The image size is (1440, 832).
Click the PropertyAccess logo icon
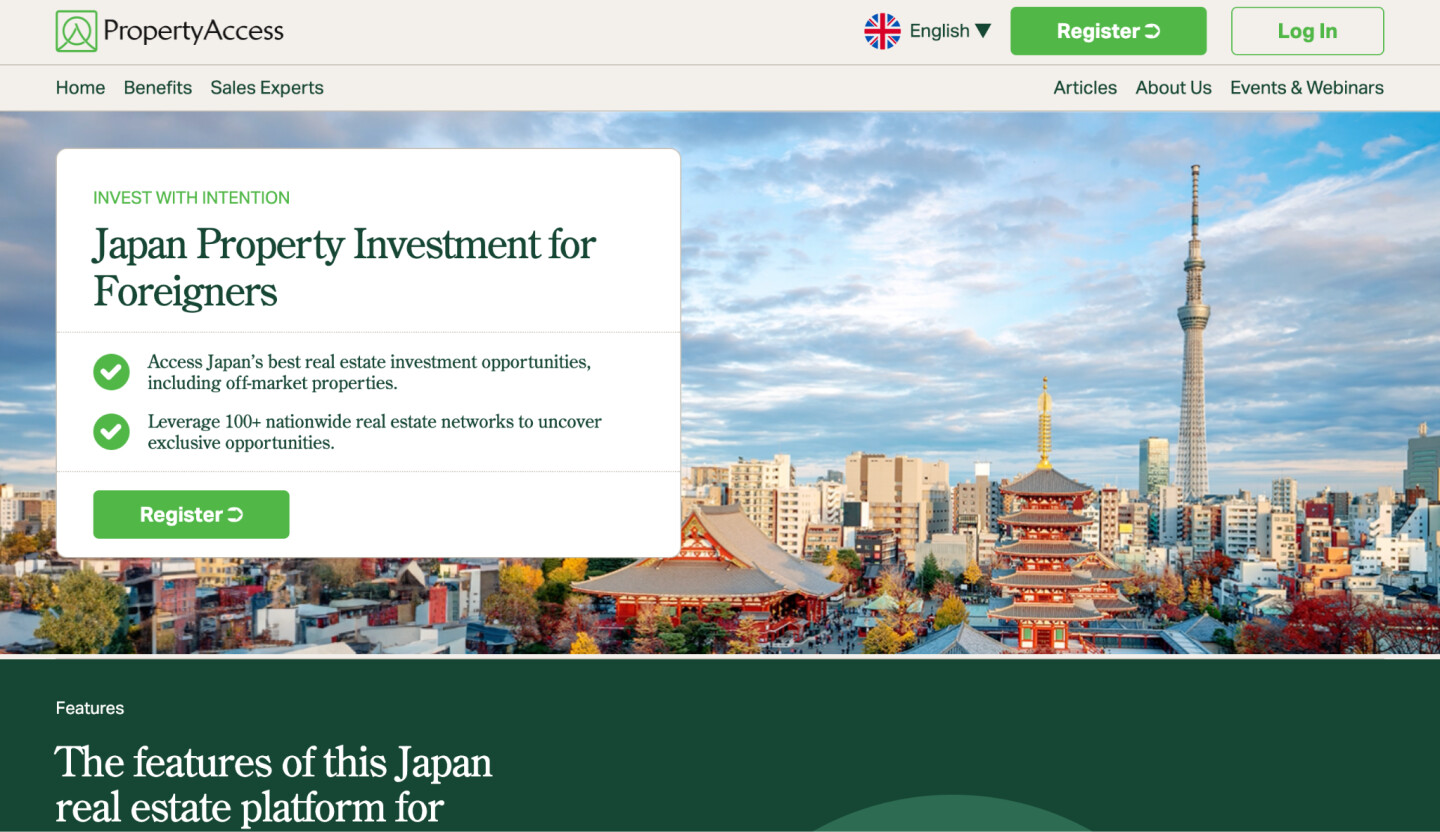pyautogui.click(x=77, y=31)
